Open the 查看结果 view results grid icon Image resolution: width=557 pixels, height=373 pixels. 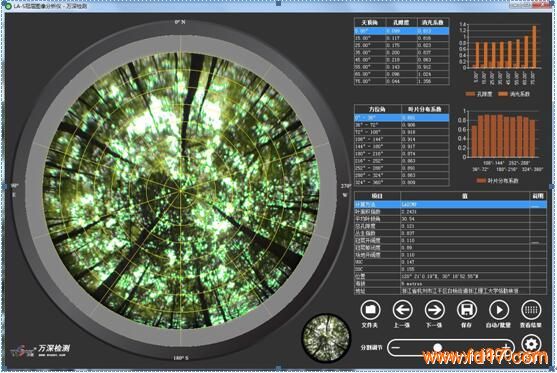click(x=531, y=310)
